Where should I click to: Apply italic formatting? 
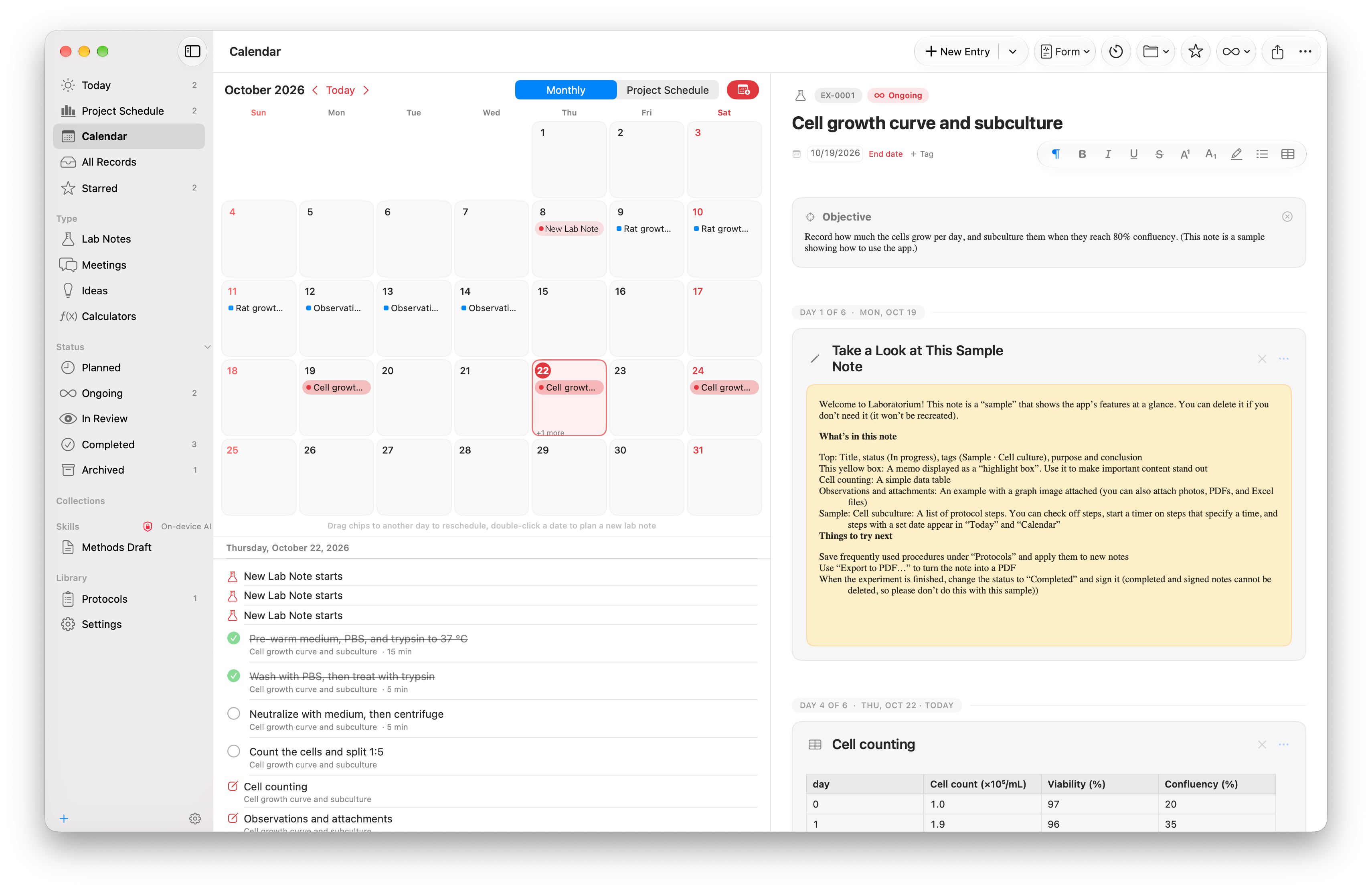(1107, 154)
